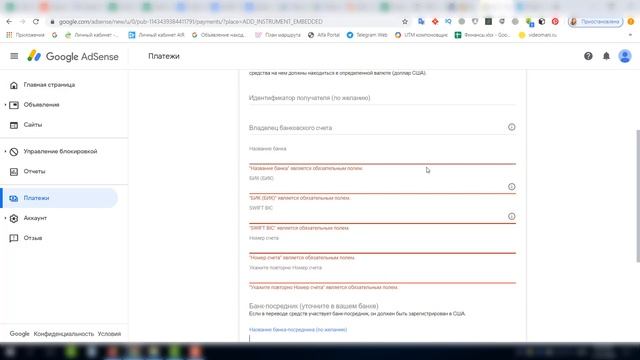Screen dimensions: 640x360
Task: Open the help question mark icon
Action: pyautogui.click(x=588, y=56)
